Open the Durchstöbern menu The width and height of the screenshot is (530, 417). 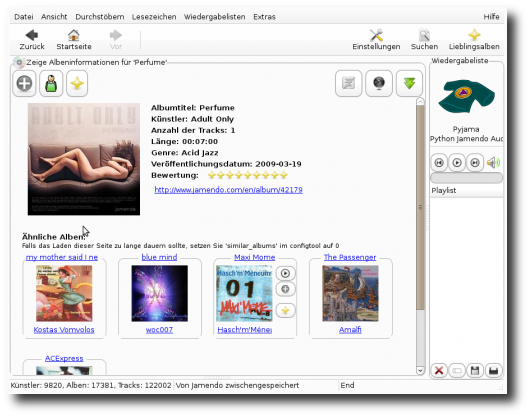tap(100, 17)
